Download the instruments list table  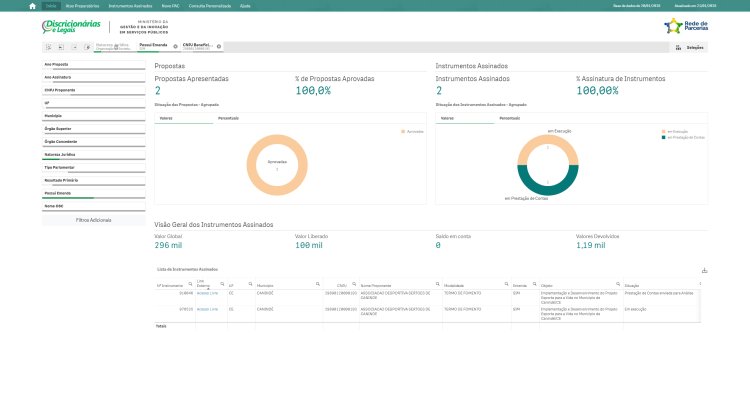click(x=704, y=270)
